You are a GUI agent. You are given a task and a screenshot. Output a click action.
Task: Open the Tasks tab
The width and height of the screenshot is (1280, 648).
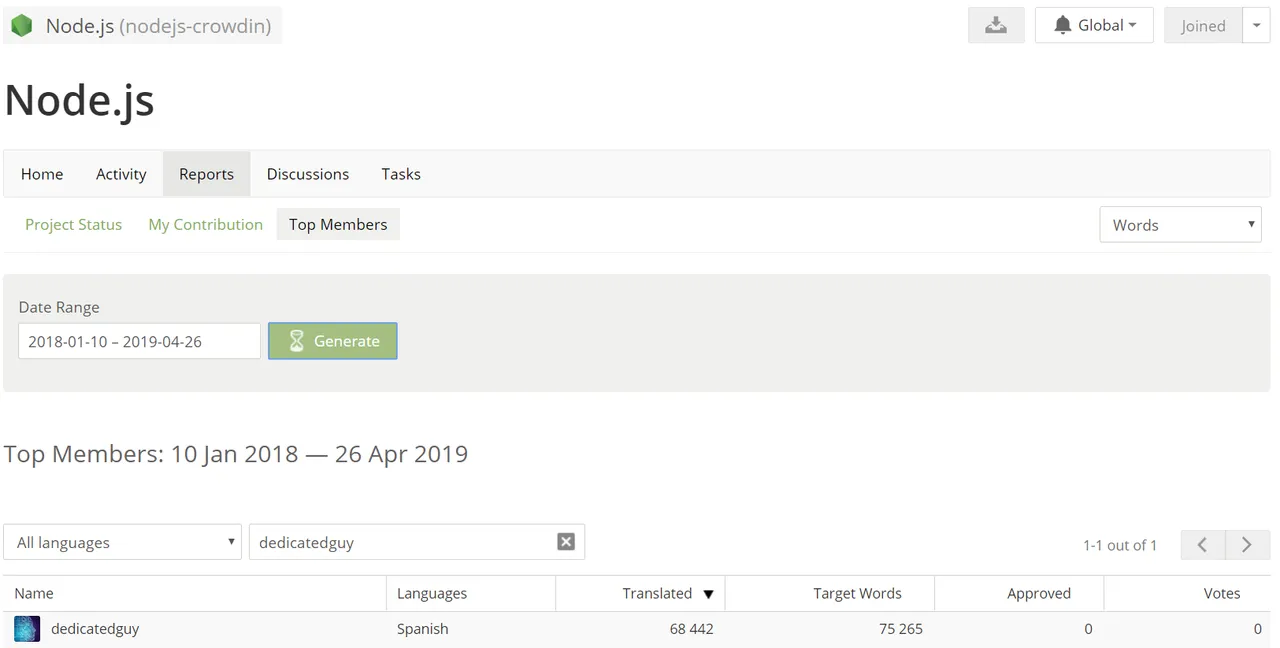coord(401,174)
